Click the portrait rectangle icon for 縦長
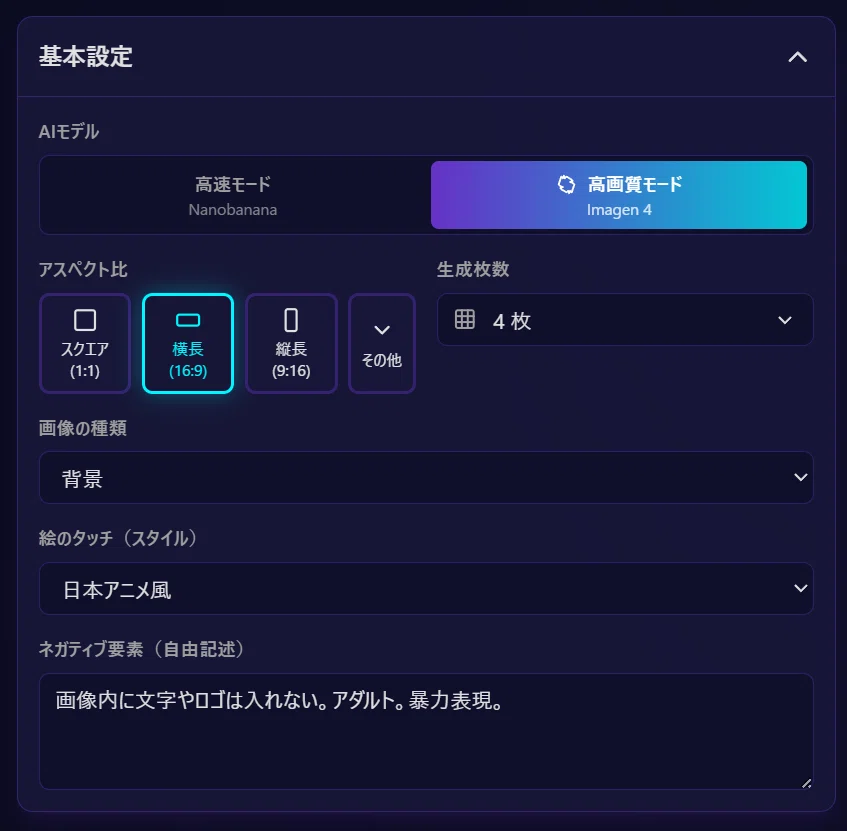Screen dimensions: 847x831 click(x=291, y=320)
